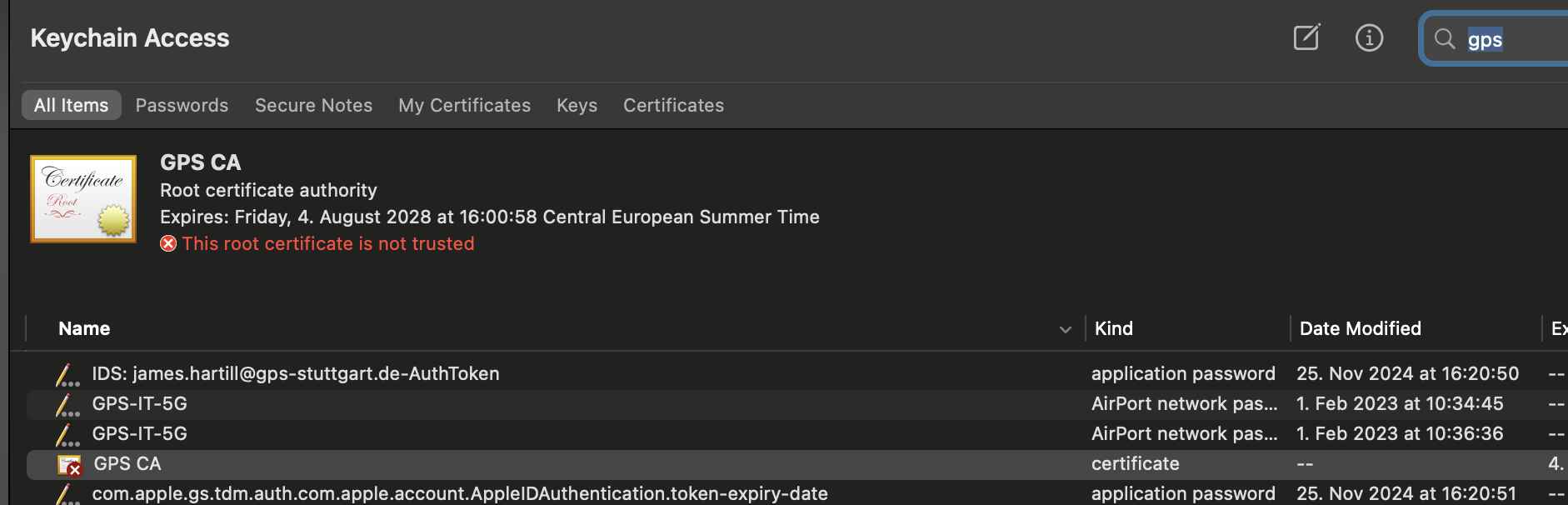Sort by Date Modified column header

(x=1360, y=328)
